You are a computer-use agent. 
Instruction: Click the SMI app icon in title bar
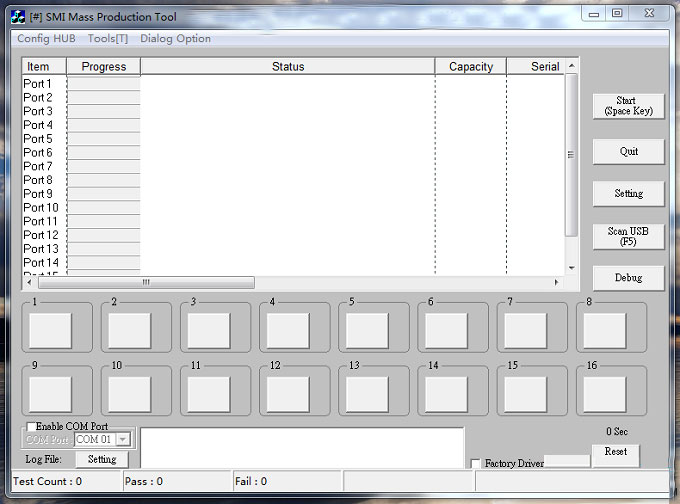[18, 17]
